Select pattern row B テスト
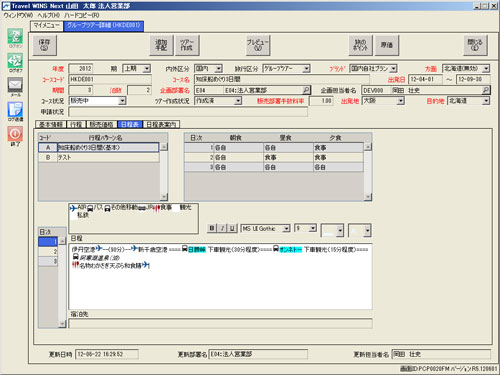The height and width of the screenshot is (375, 500). coord(99,157)
